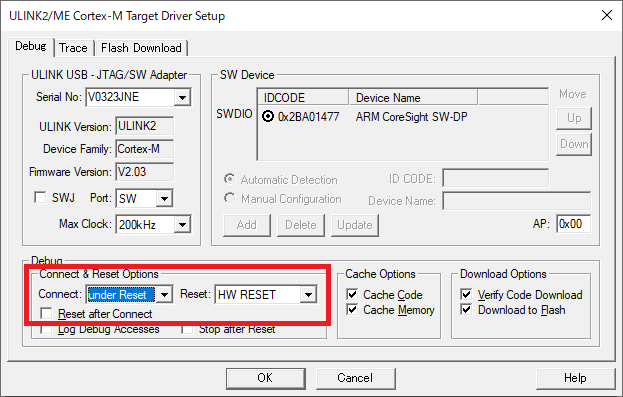This screenshot has width=623, height=397.
Task: Expand the Port SW dropdown
Action: pyautogui.click(x=164, y=198)
